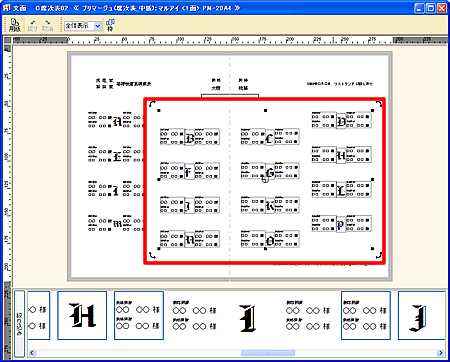This screenshot has height=362, width=450.
Task: Click the large I letter in bottom strip
Action: (248, 318)
